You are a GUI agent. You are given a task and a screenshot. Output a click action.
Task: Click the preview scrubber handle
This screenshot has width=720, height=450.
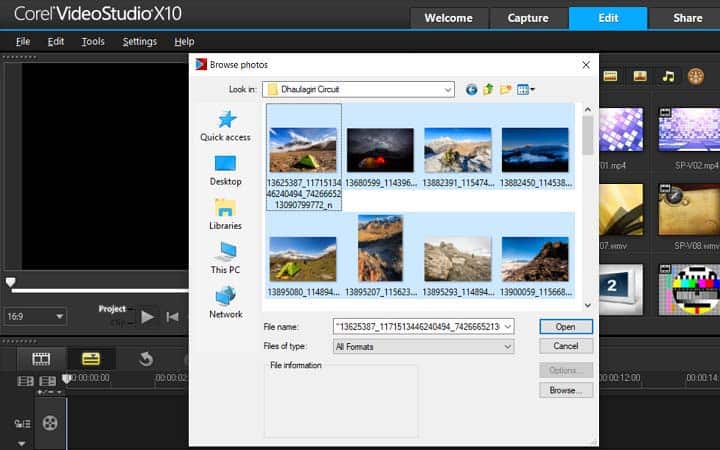[11, 282]
